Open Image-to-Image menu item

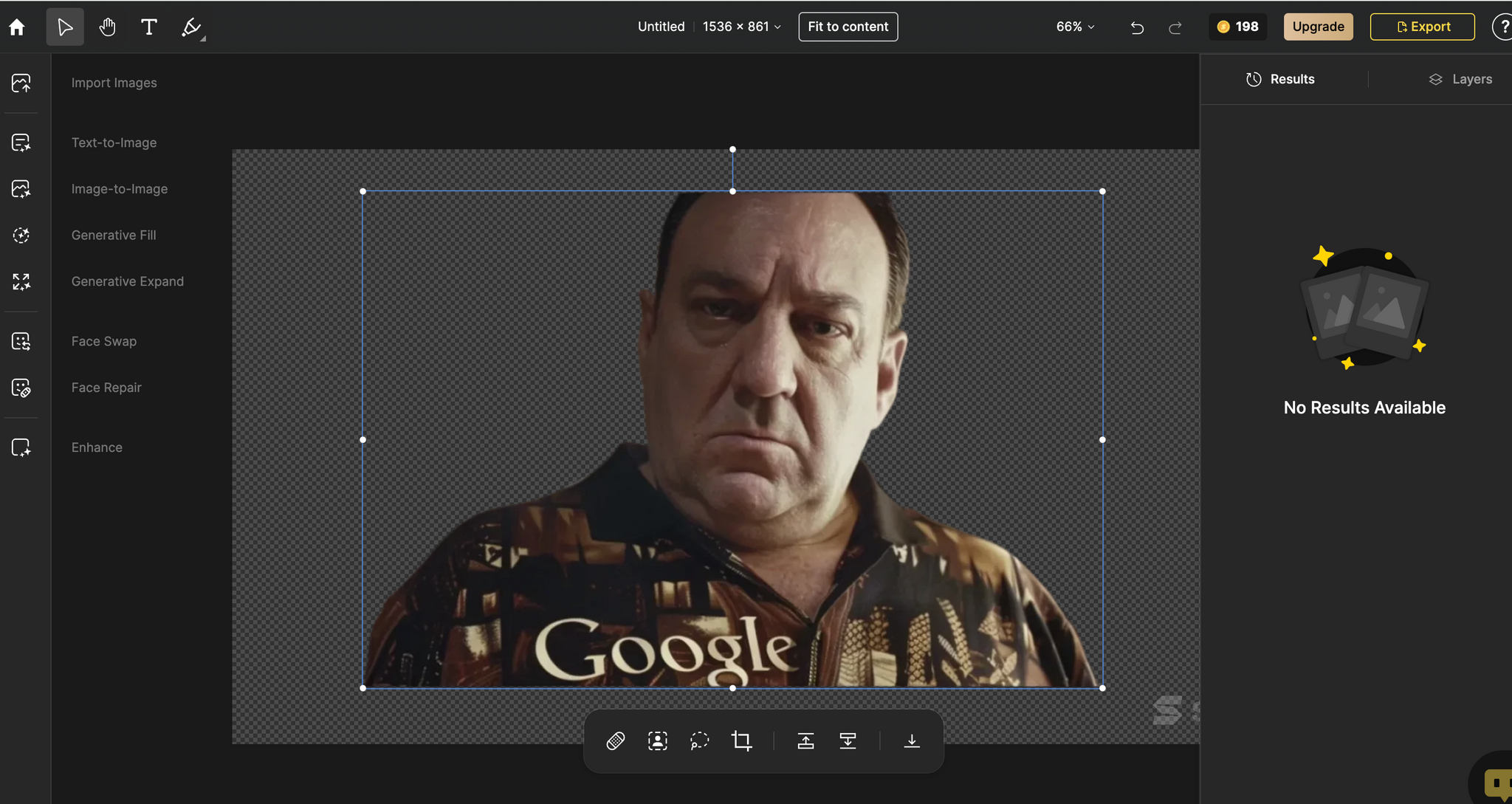[120, 189]
